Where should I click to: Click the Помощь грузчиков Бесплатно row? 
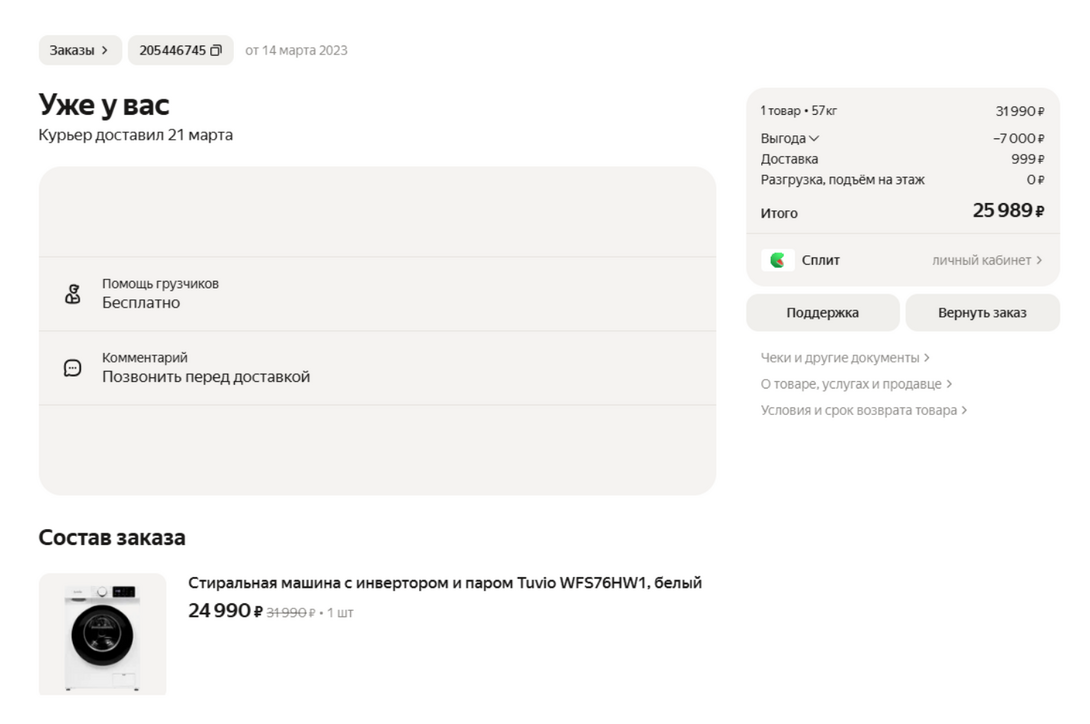[x=377, y=294]
